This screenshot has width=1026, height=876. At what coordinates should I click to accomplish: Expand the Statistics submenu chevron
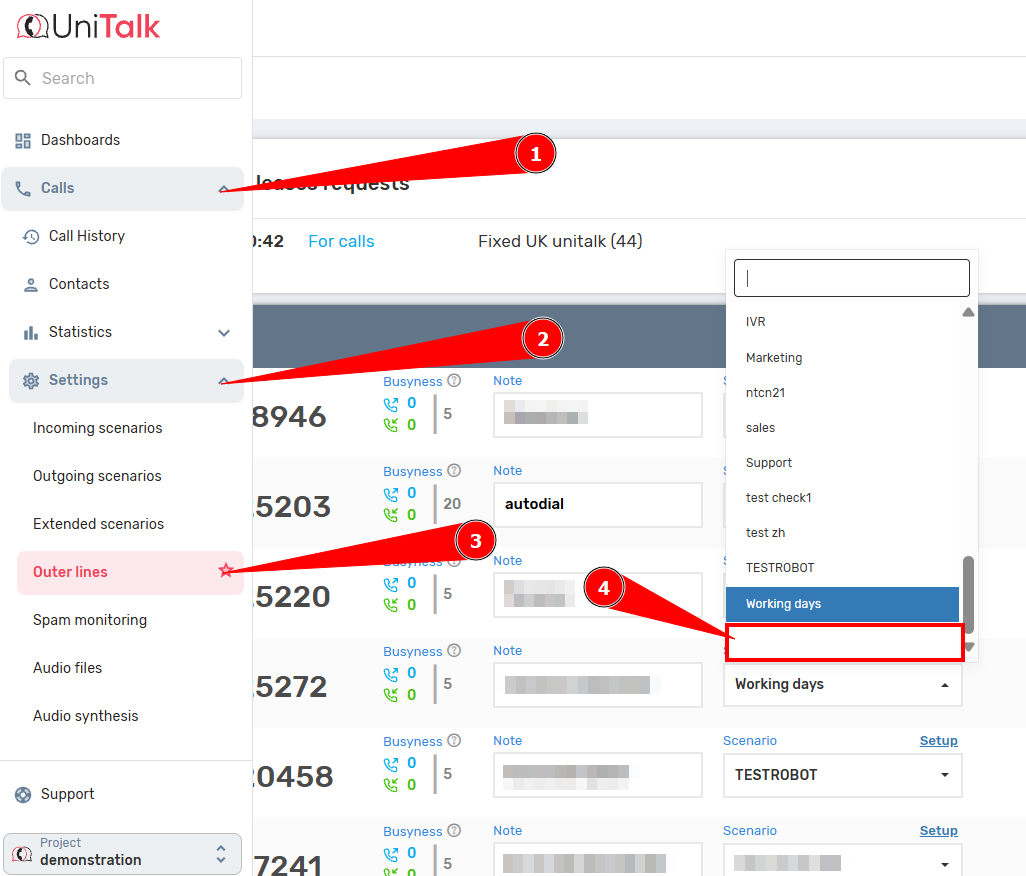pos(224,333)
